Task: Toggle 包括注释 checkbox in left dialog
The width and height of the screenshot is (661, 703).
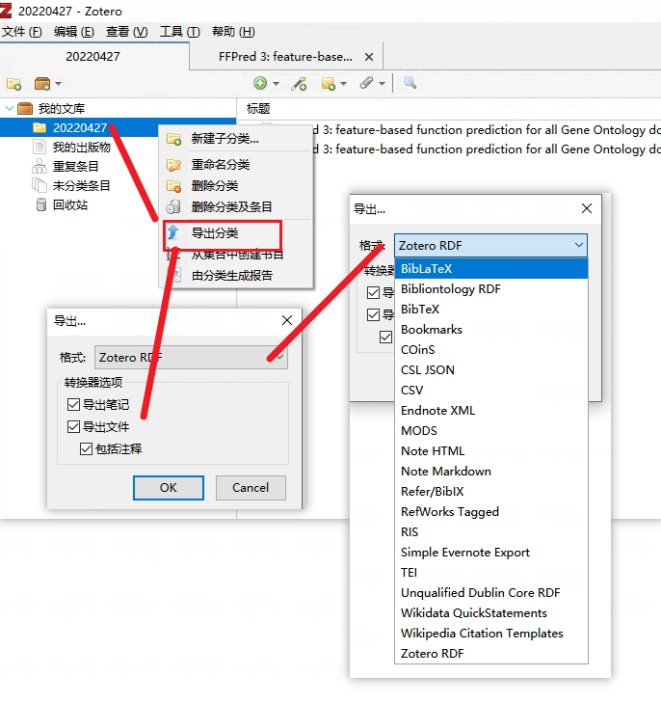Action: coord(86,449)
